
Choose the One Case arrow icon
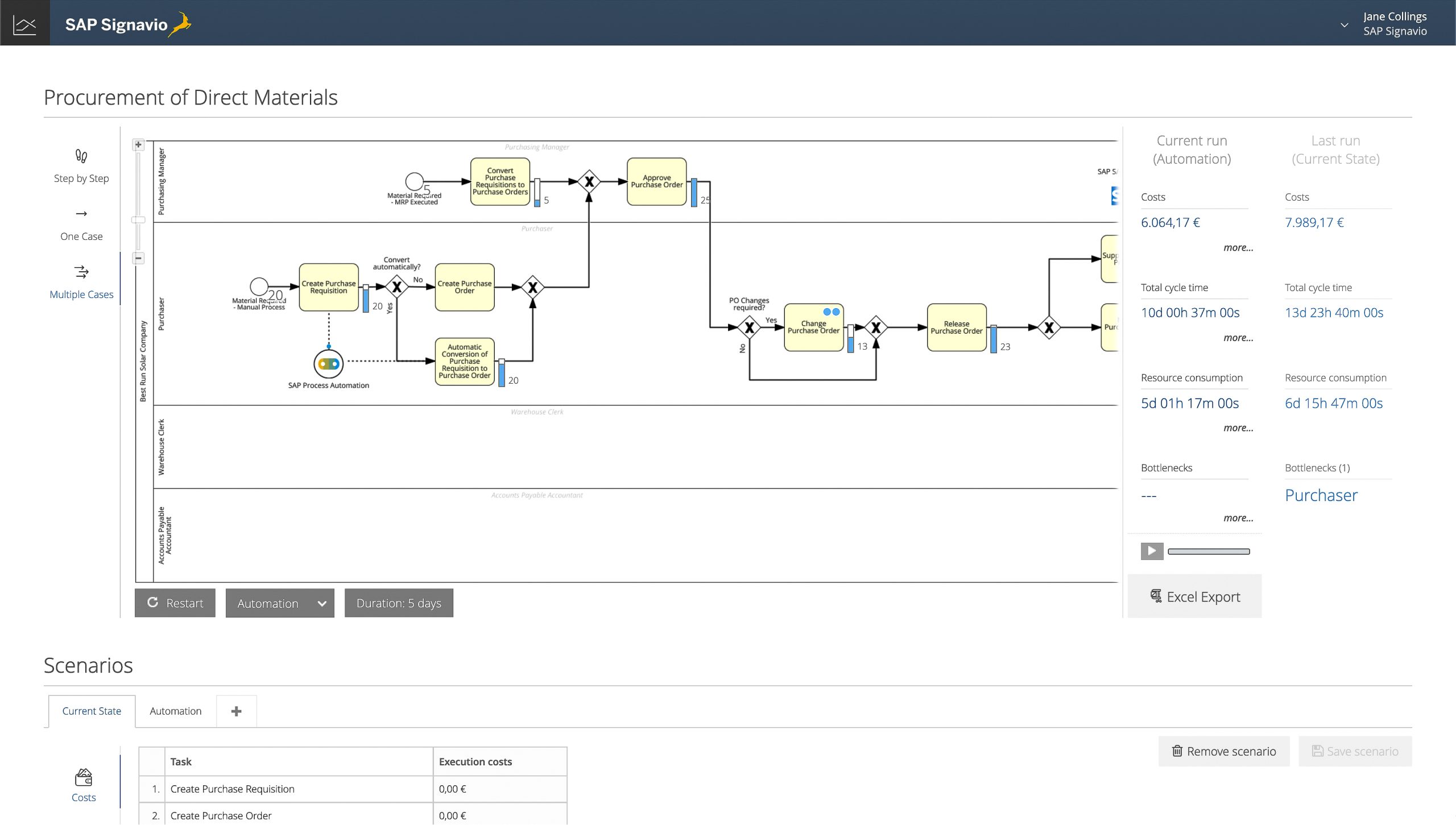(x=81, y=214)
